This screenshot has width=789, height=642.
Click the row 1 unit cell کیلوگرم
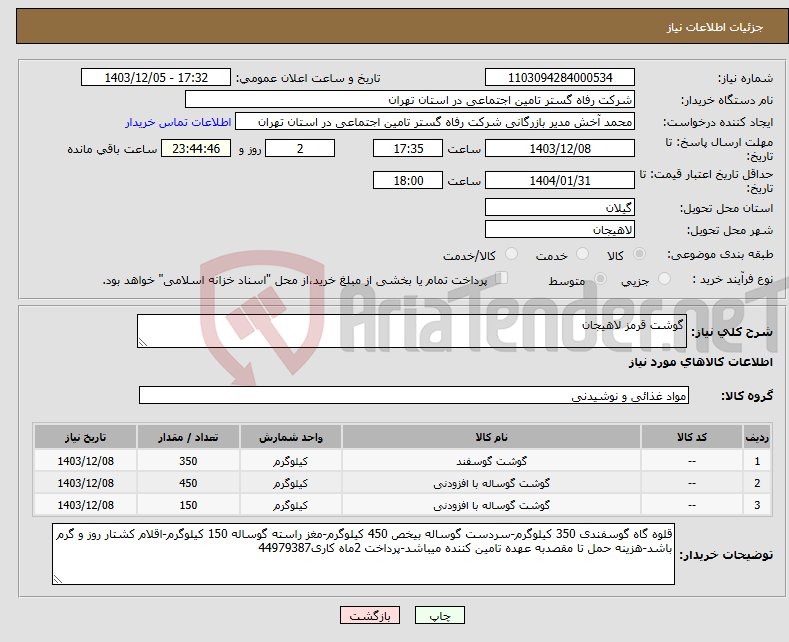pos(290,461)
